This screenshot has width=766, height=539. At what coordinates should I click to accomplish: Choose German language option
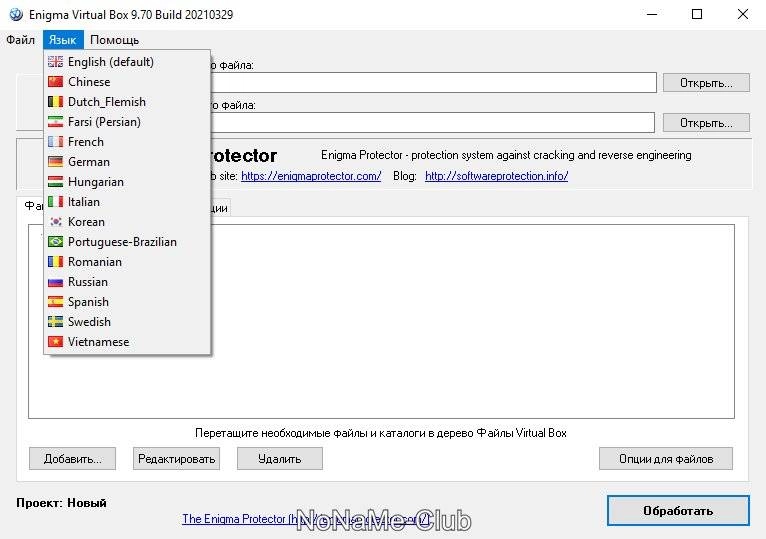click(127, 162)
